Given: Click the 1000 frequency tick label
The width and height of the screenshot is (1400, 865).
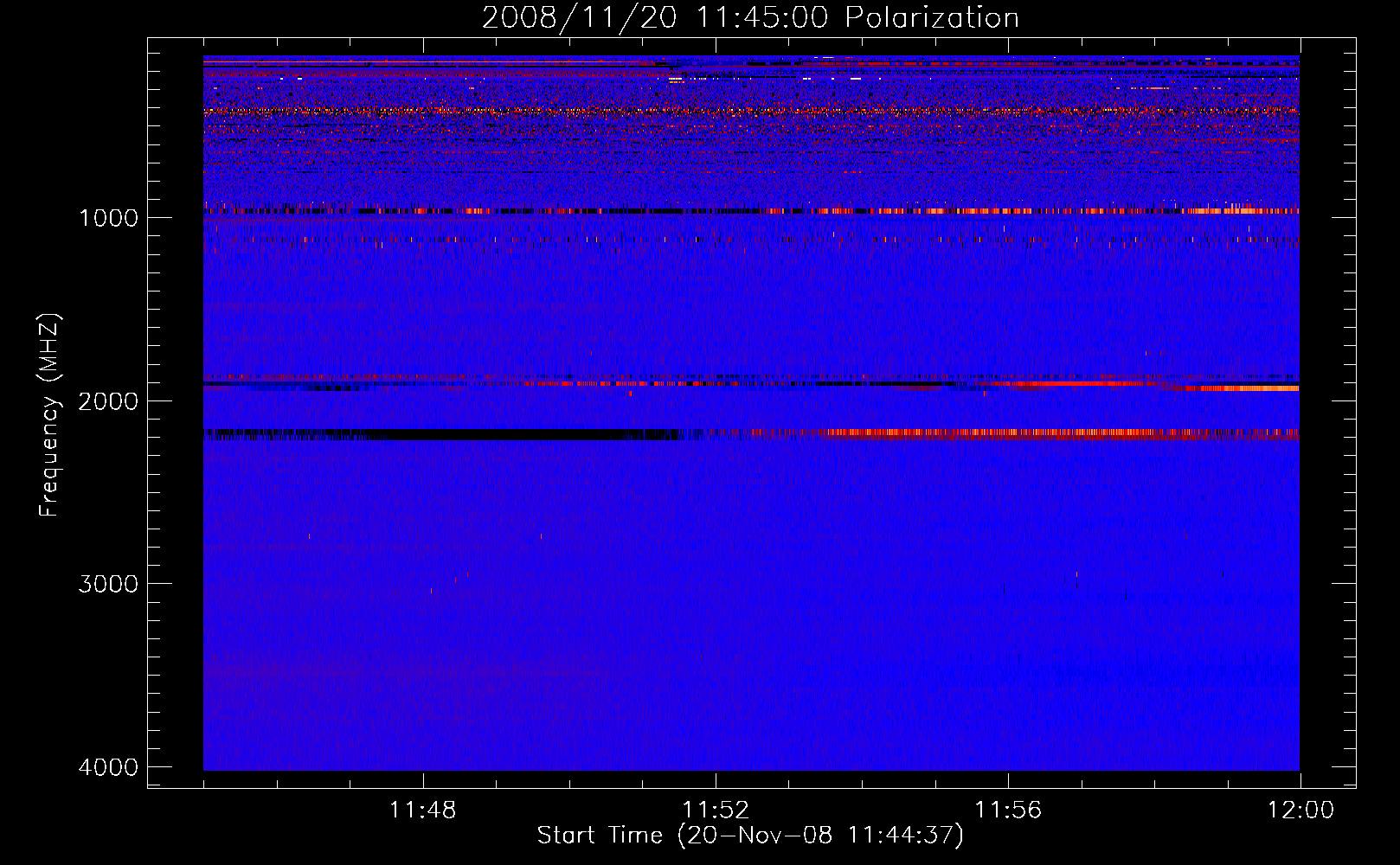Looking at the screenshot, I should (x=108, y=217).
